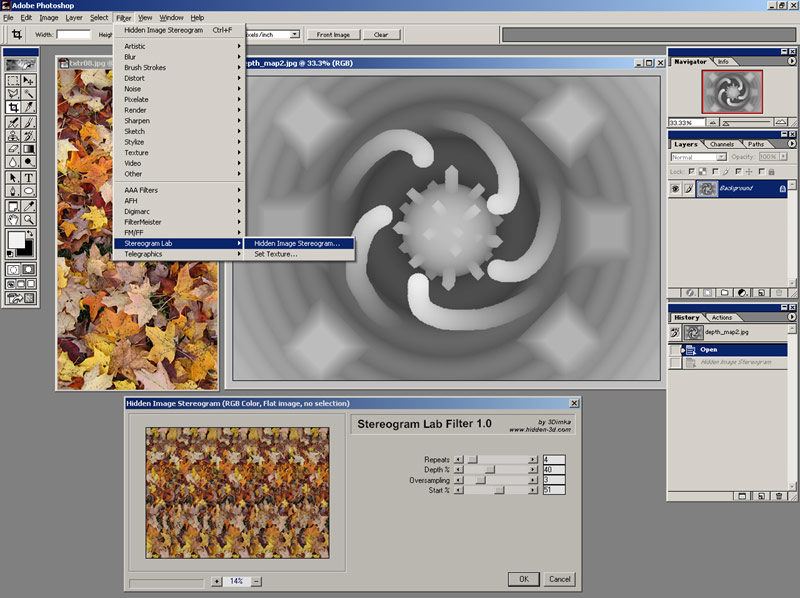Screen dimensions: 800x598
Task: Click the Layers panel trash icon
Action: pyautogui.click(x=779, y=293)
